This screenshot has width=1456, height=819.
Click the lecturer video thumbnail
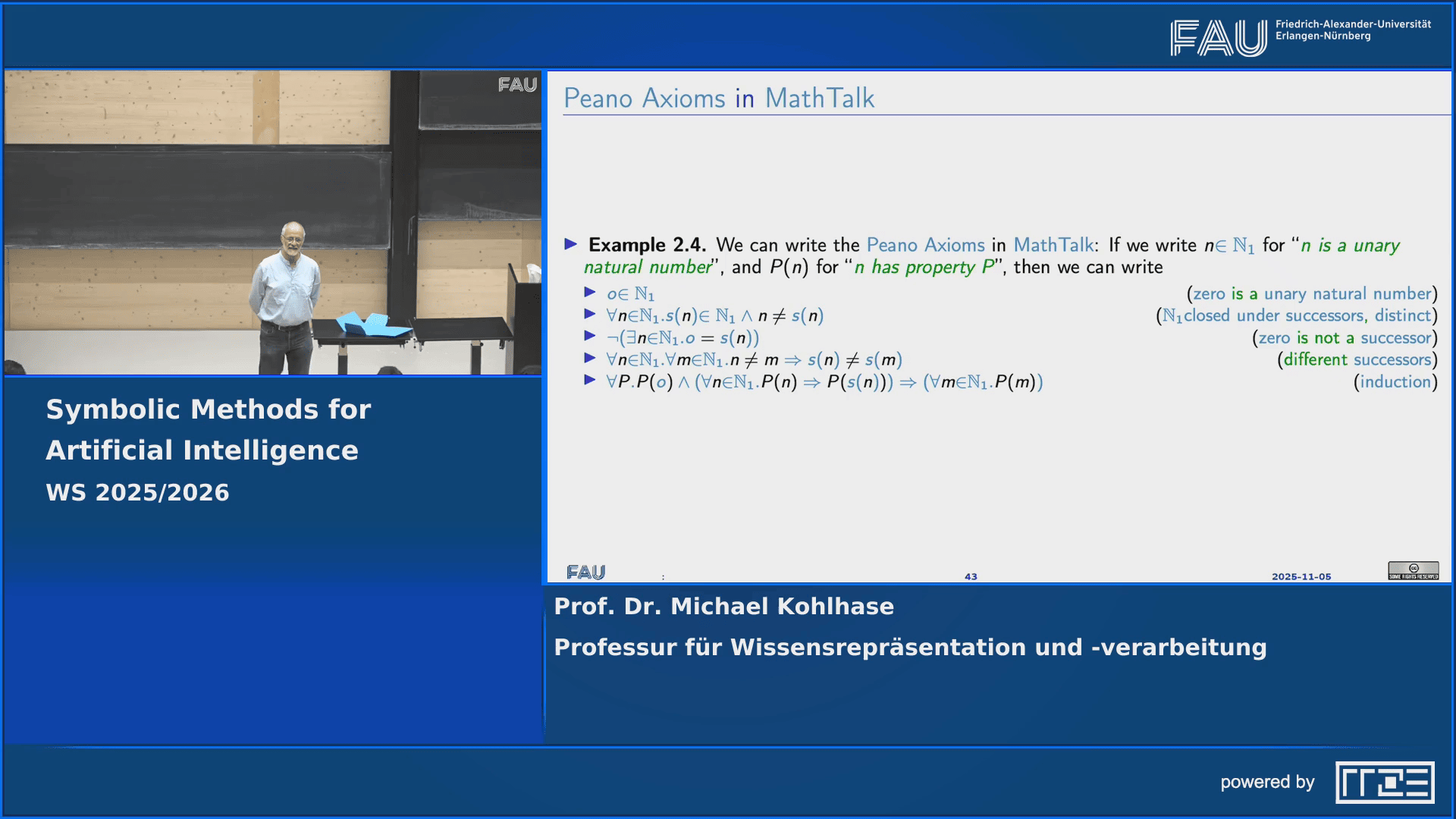[x=271, y=224]
